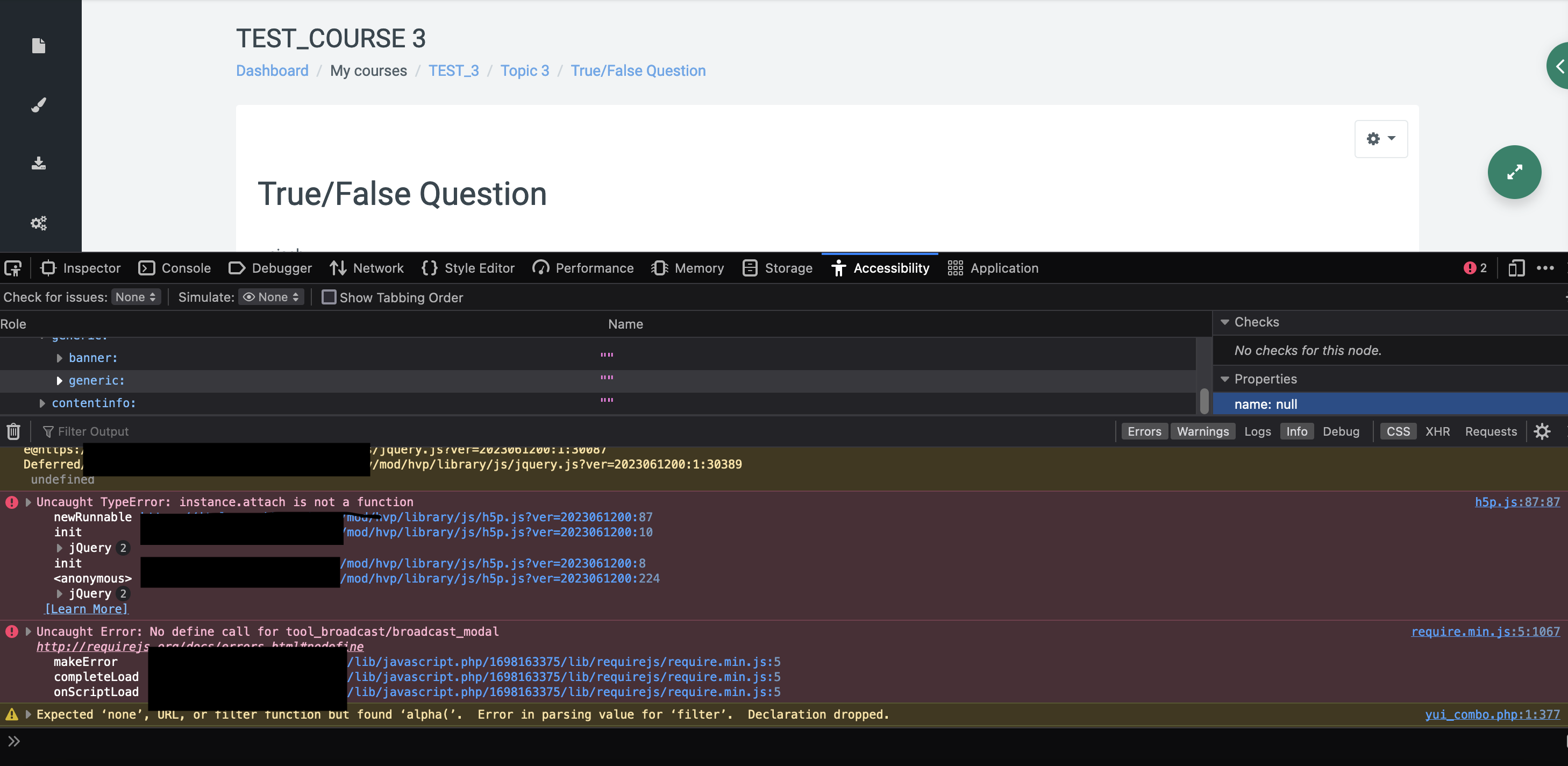Open the Network tab
This screenshot has height=766, width=1568.
[366, 268]
